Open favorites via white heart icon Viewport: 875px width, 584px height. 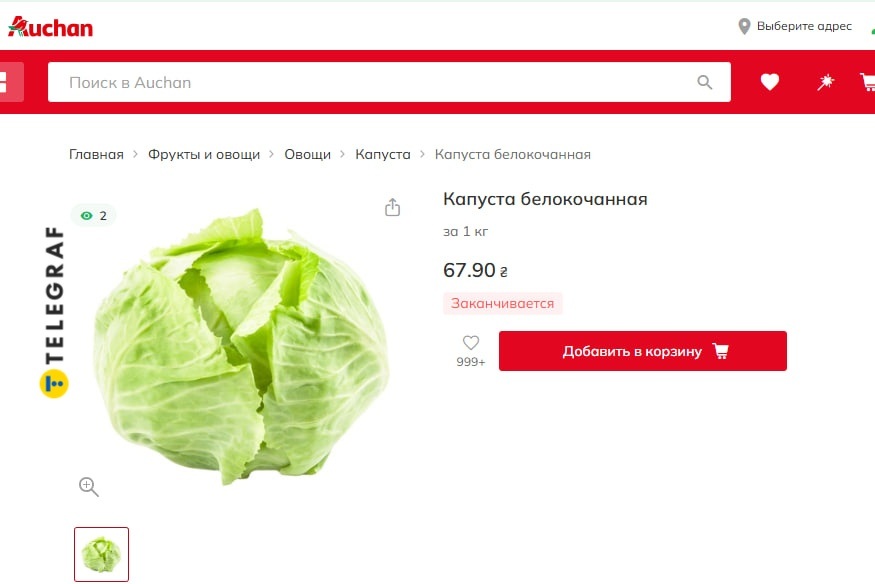(770, 82)
